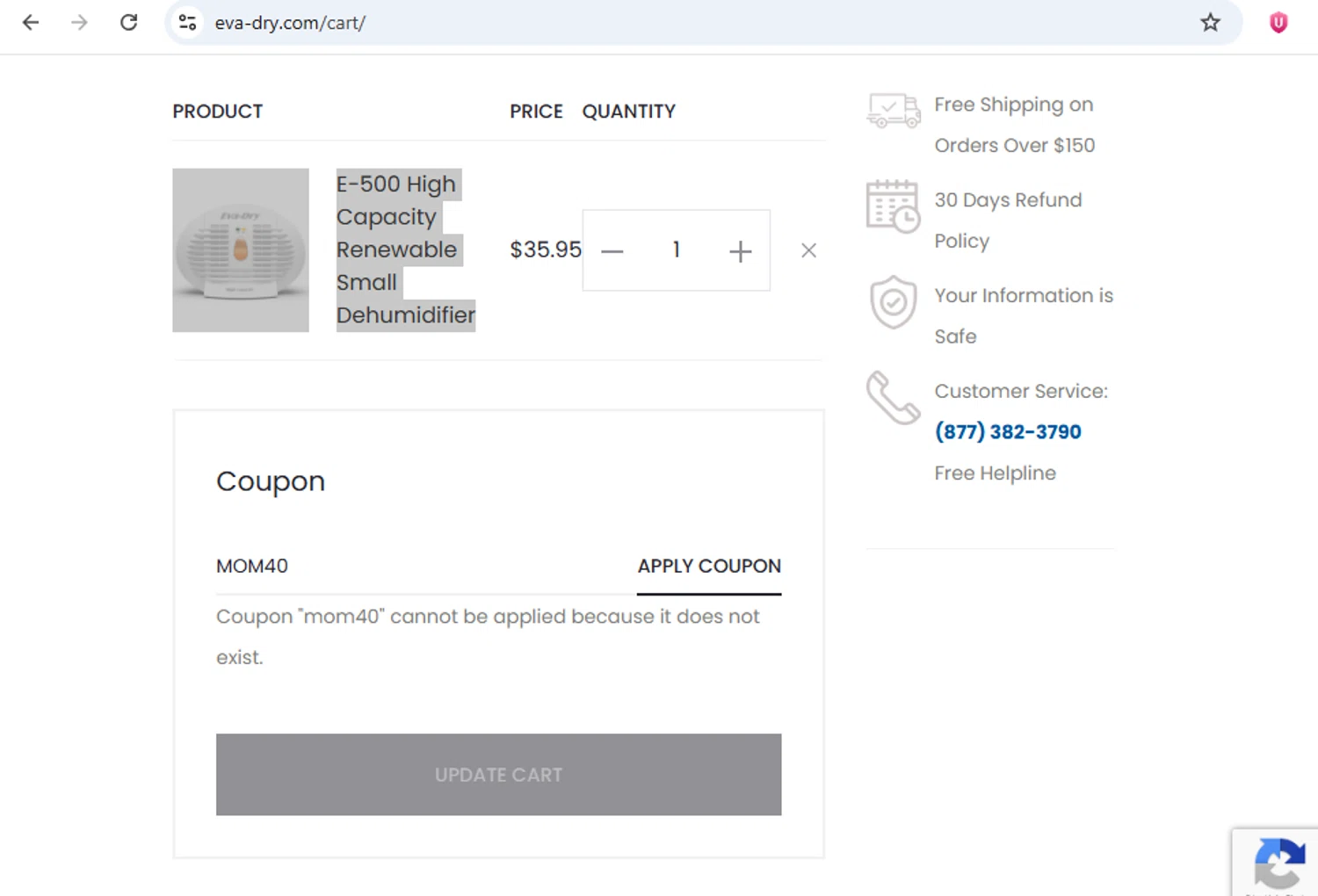Open the E-500 High Capacity Renewable Small Dehumidifier link
The height and width of the screenshot is (896, 1318).
pyautogui.click(x=405, y=249)
